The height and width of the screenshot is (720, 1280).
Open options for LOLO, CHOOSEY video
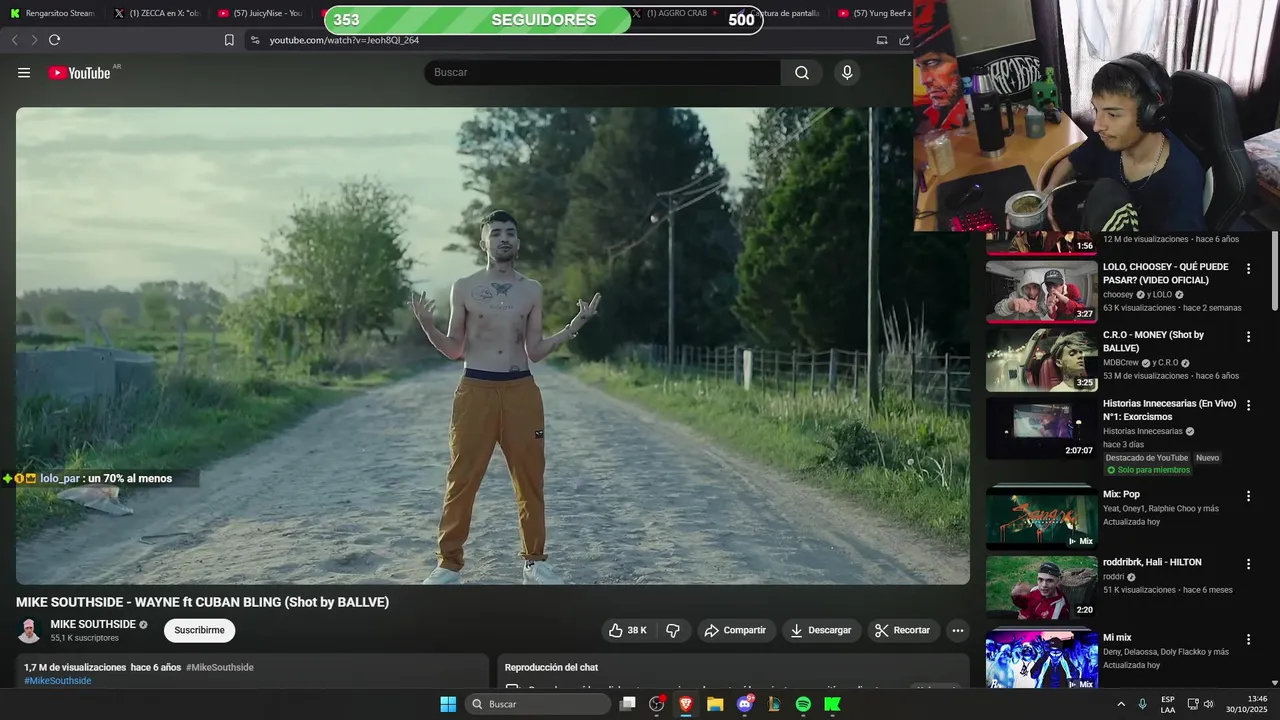tap(1248, 269)
